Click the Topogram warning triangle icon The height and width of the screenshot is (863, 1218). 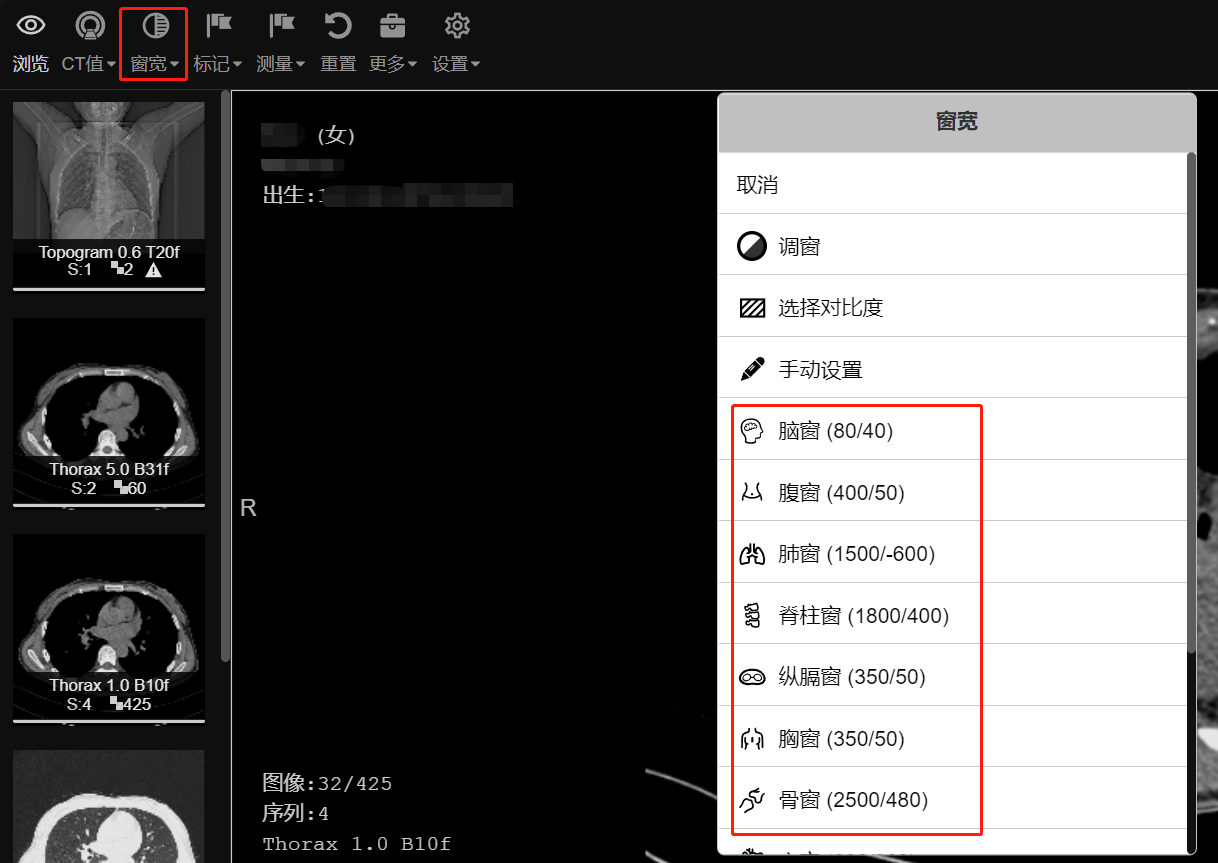(153, 270)
